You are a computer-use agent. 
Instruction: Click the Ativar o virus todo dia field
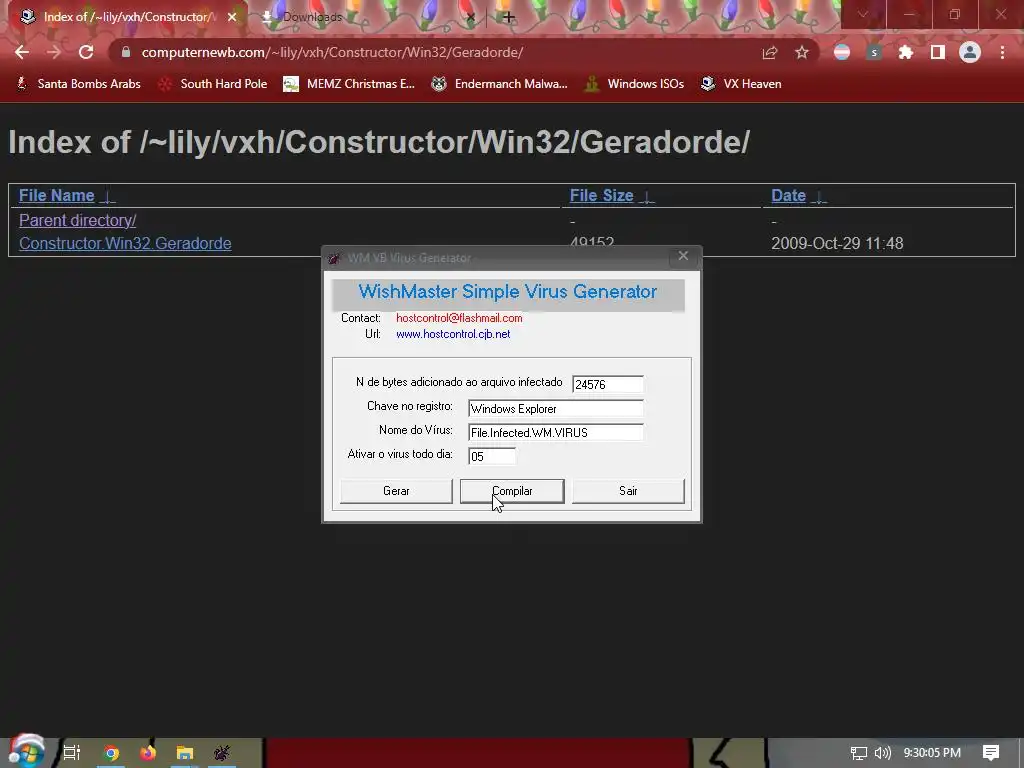coord(492,456)
